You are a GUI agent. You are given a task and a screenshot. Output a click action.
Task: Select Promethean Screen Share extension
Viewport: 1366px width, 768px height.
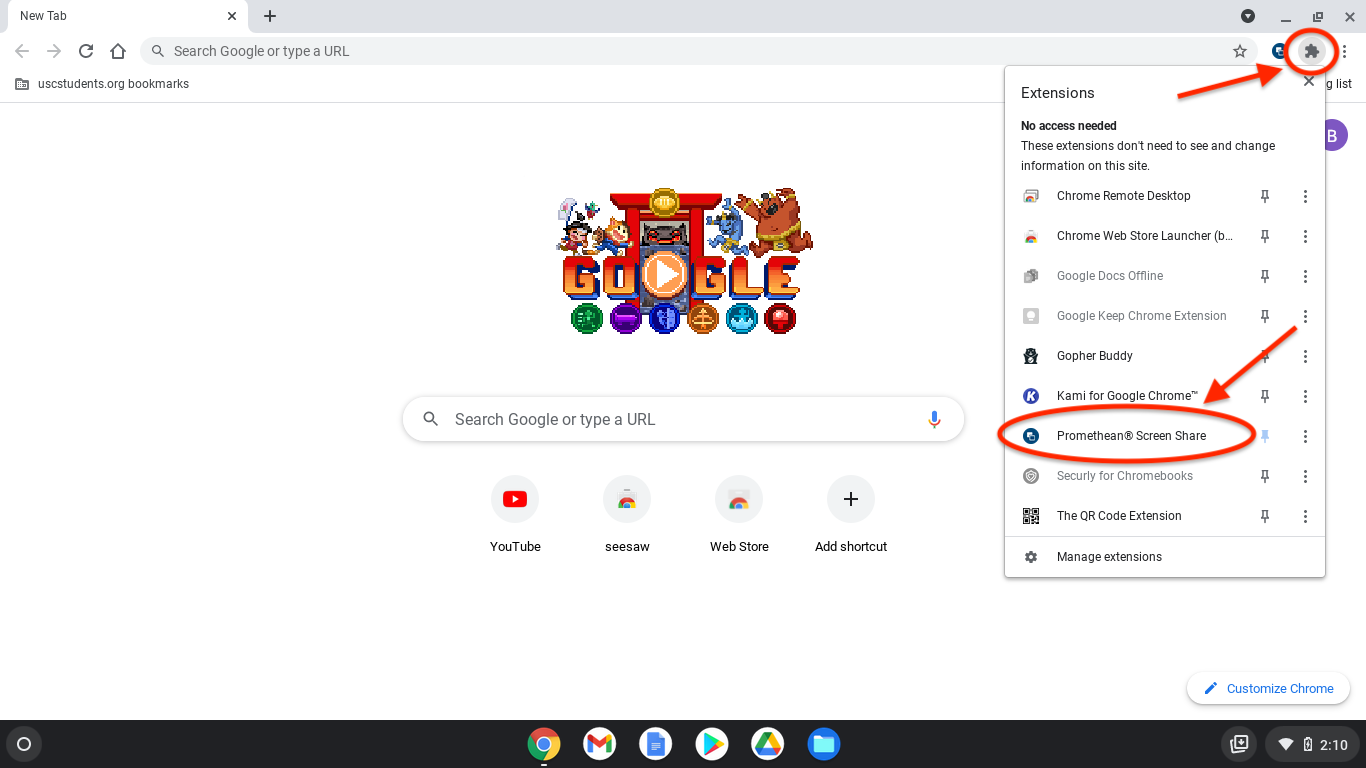1131,436
